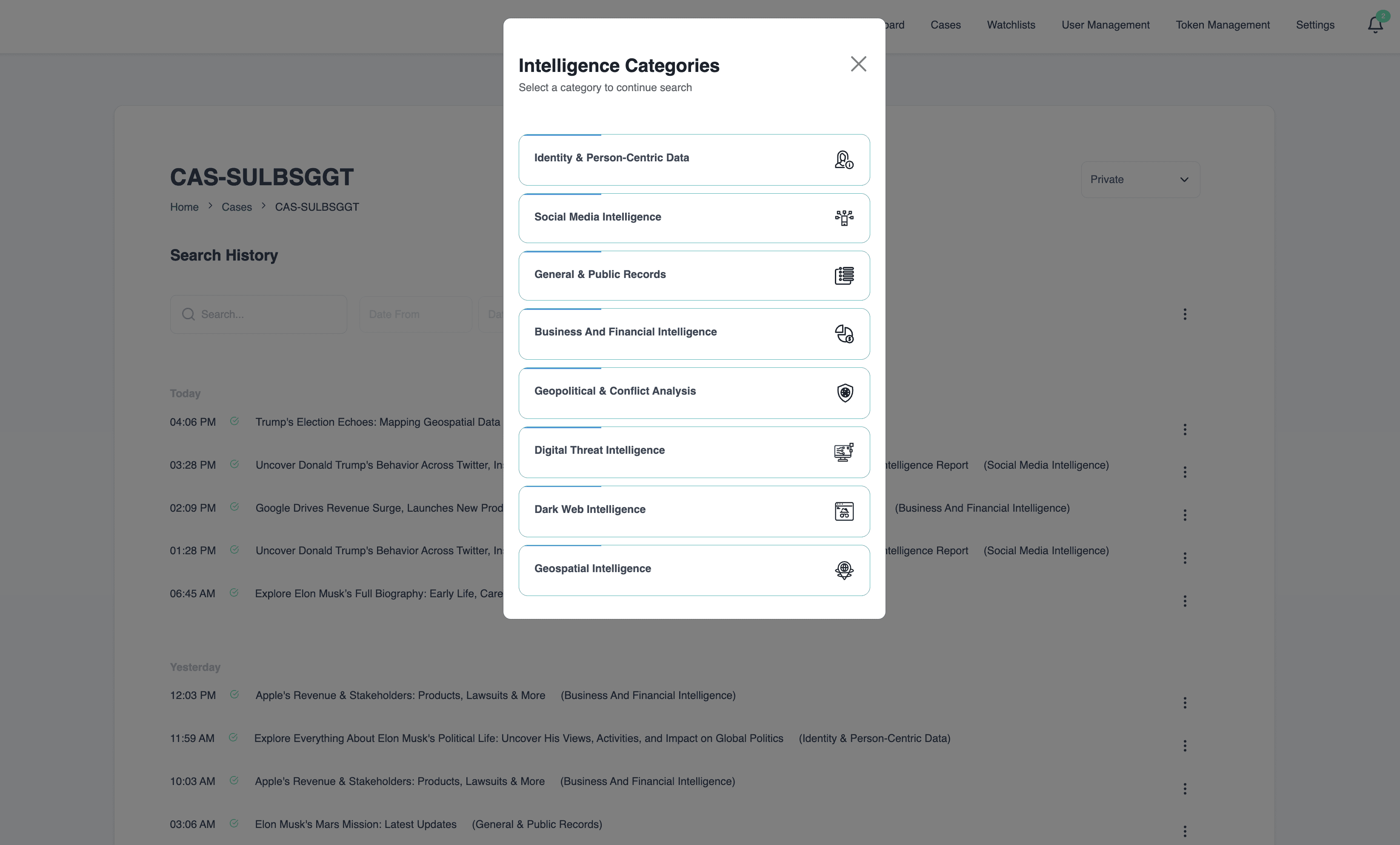This screenshot has height=845, width=1400.
Task: Select the Geospatial Intelligence category label
Action: point(593,568)
